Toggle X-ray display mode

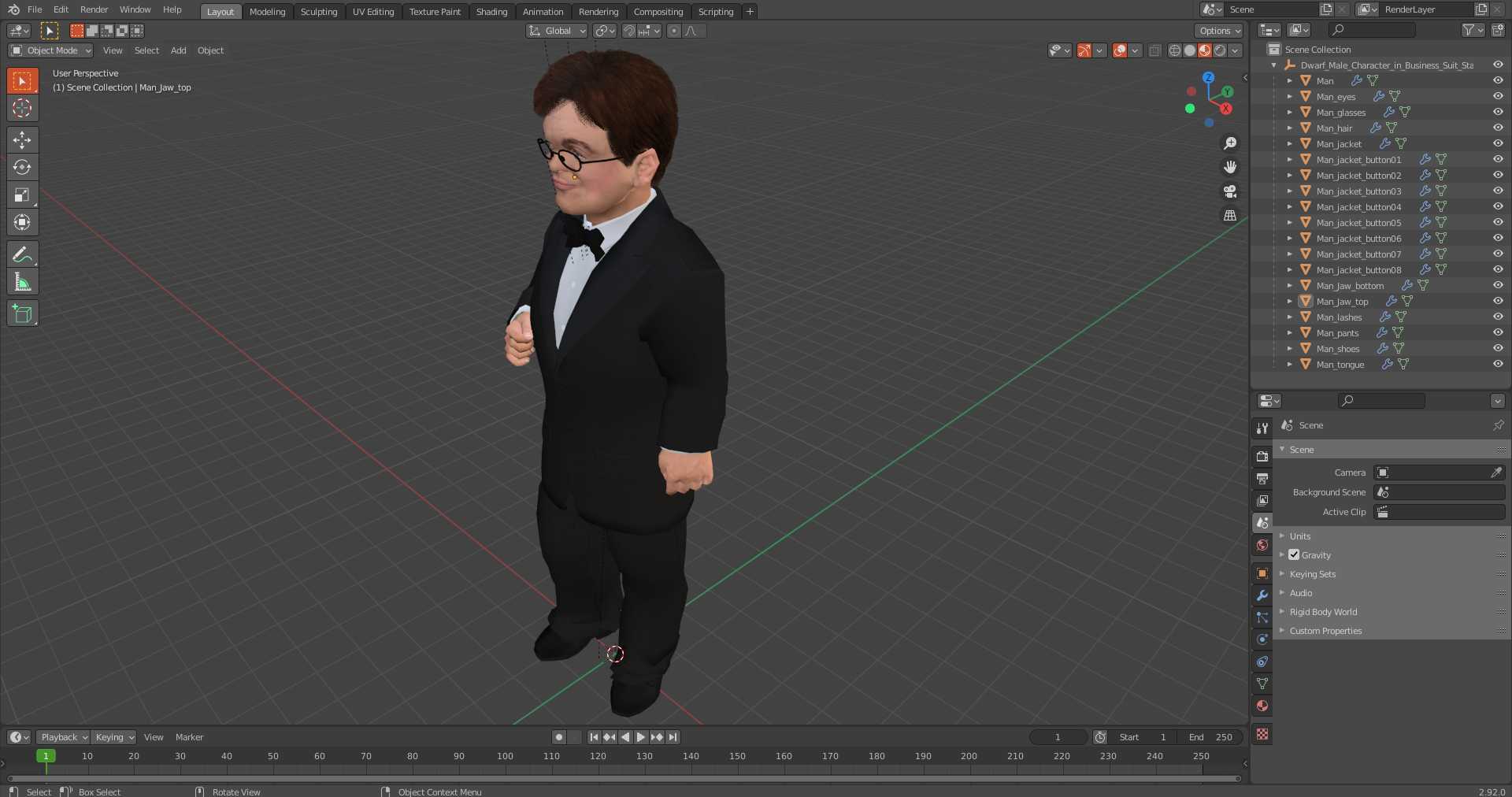(x=1154, y=50)
